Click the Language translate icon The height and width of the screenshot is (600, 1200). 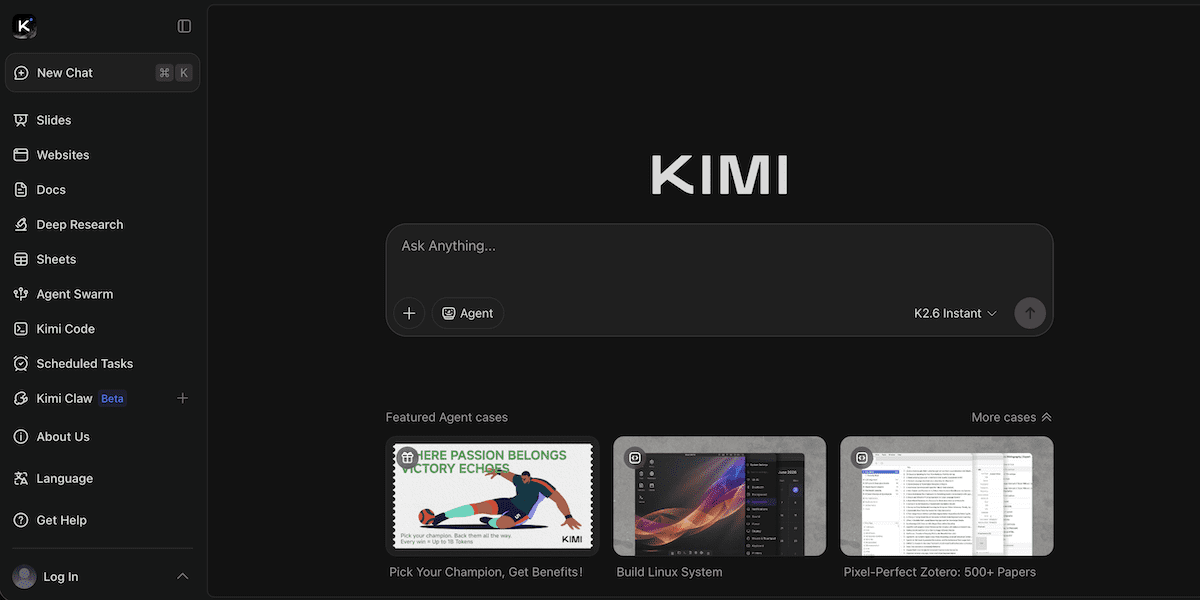(x=21, y=479)
